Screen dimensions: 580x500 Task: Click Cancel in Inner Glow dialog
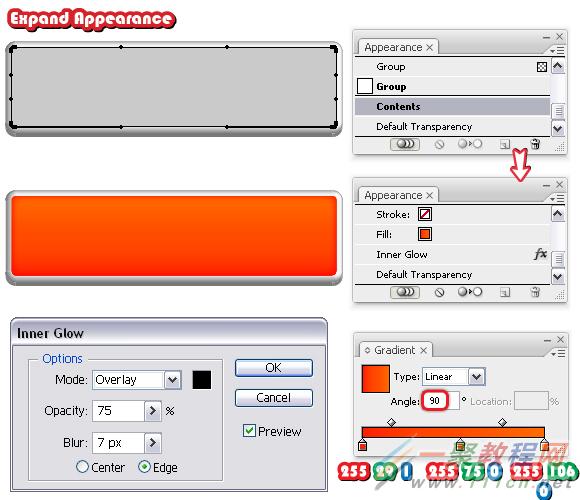[x=274, y=398]
